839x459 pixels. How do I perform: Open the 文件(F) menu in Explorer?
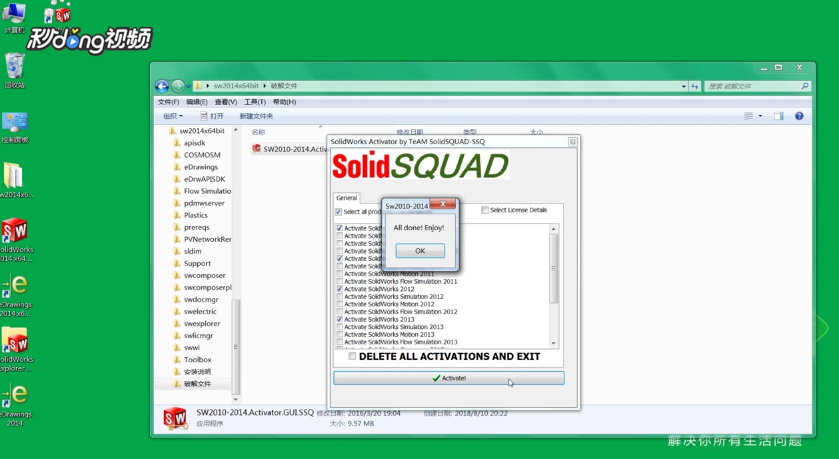(x=169, y=102)
